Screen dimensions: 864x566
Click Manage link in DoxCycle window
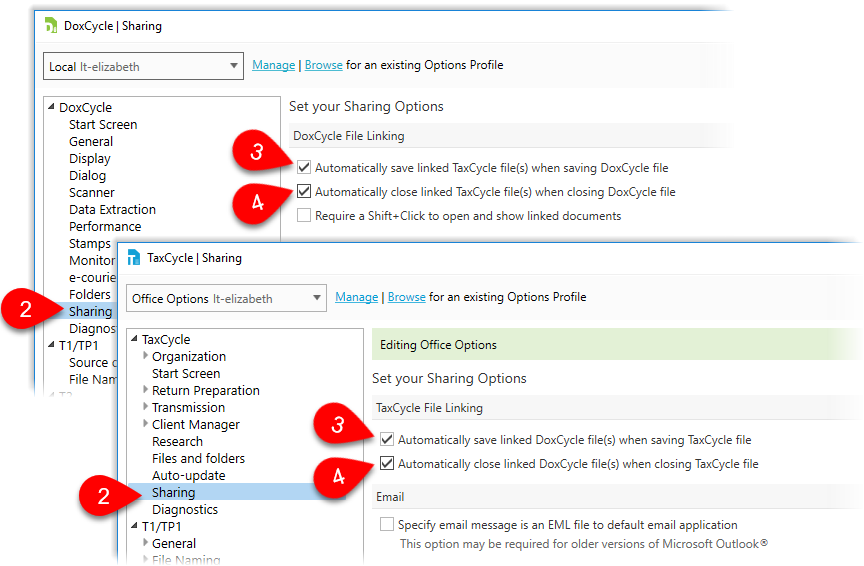(273, 65)
